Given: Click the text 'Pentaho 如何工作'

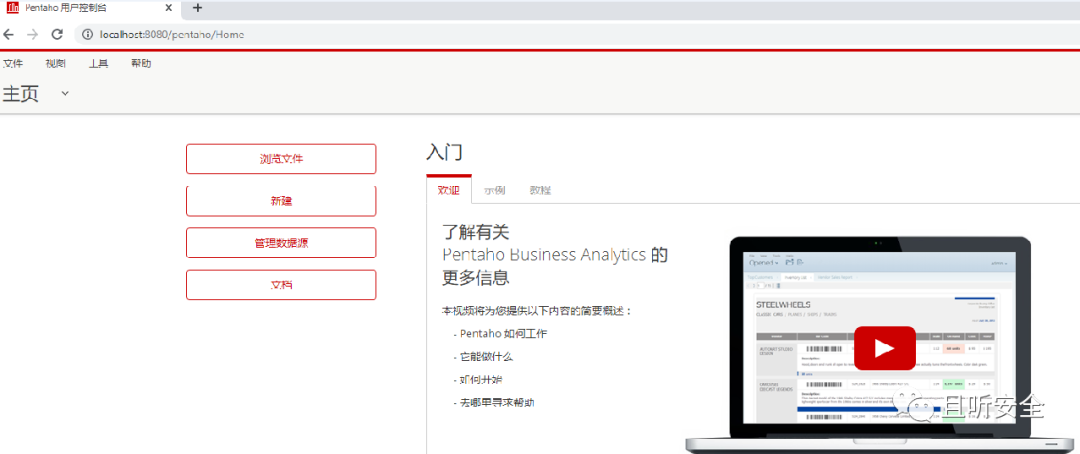Looking at the screenshot, I should 503,334.
